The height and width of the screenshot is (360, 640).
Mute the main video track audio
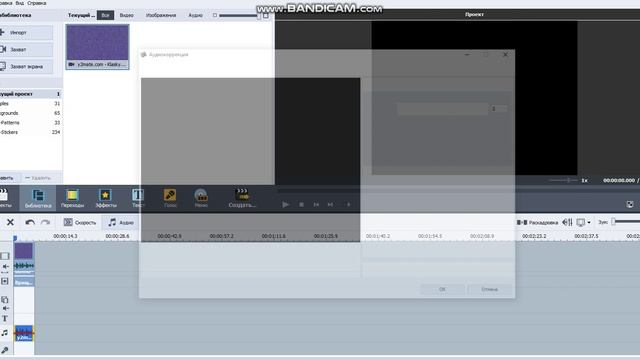pos(5,267)
